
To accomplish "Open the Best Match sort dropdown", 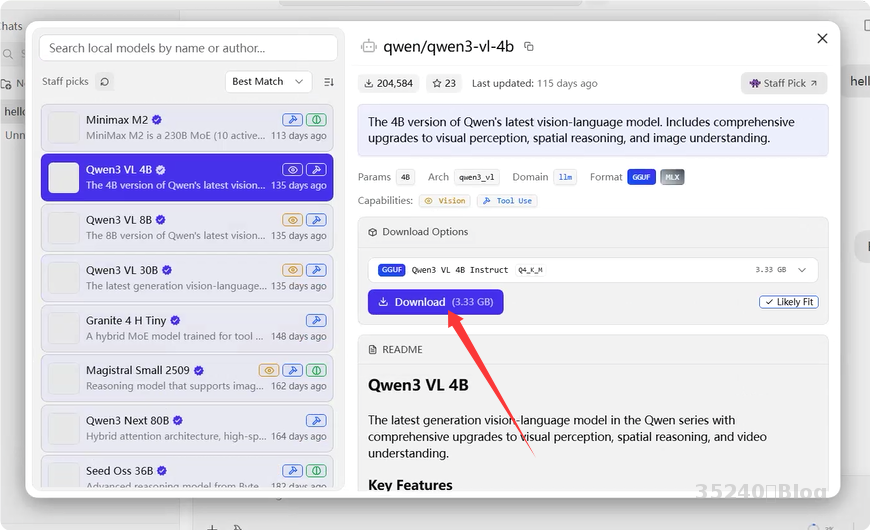I will pos(268,82).
